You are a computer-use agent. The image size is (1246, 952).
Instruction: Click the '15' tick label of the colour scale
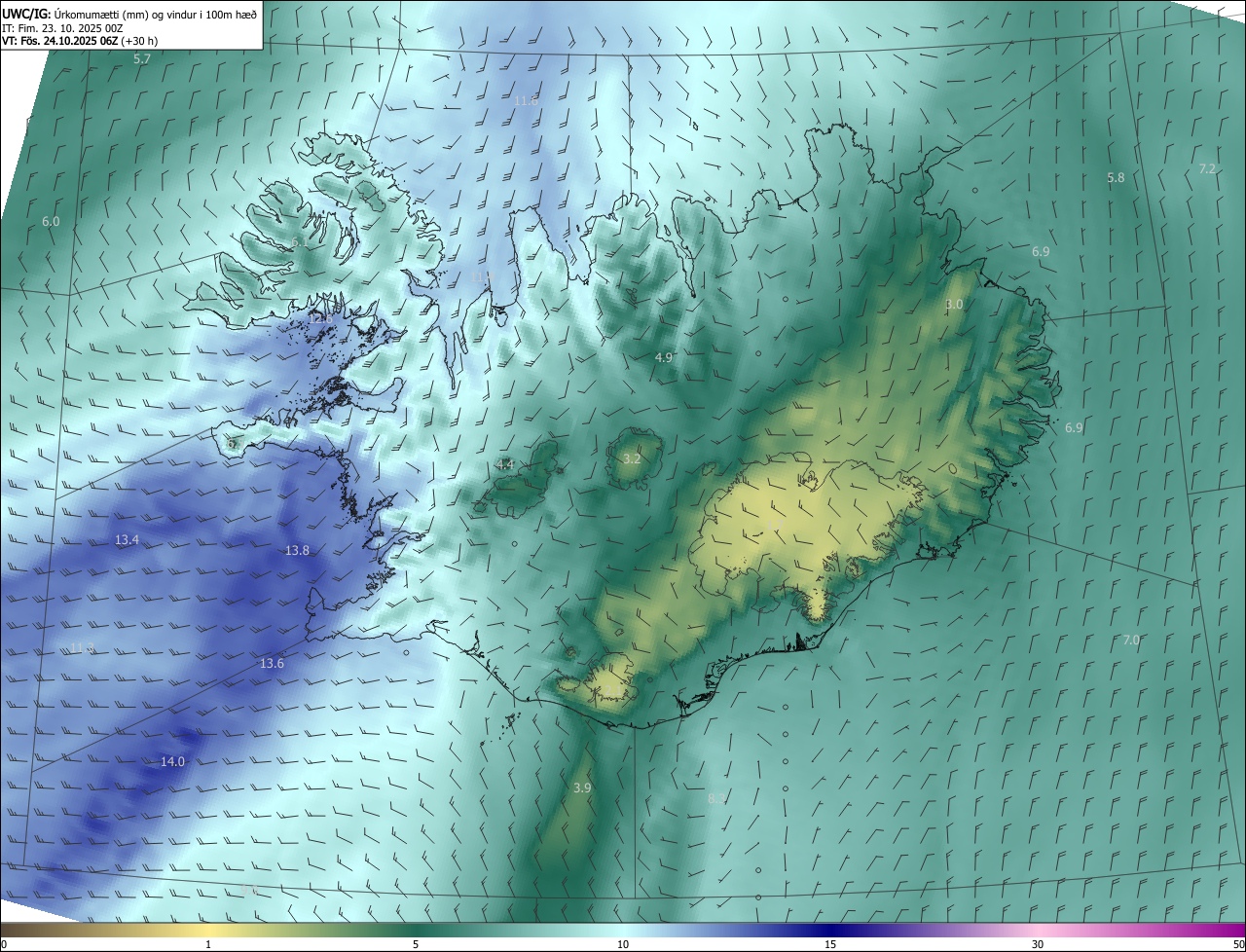pos(830,944)
